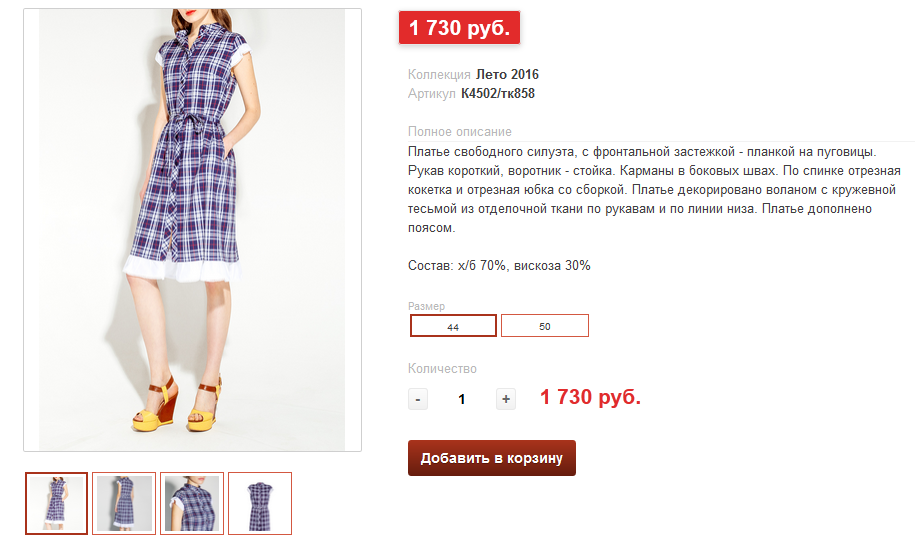View the collar close-up thumbnail

(x=192, y=503)
